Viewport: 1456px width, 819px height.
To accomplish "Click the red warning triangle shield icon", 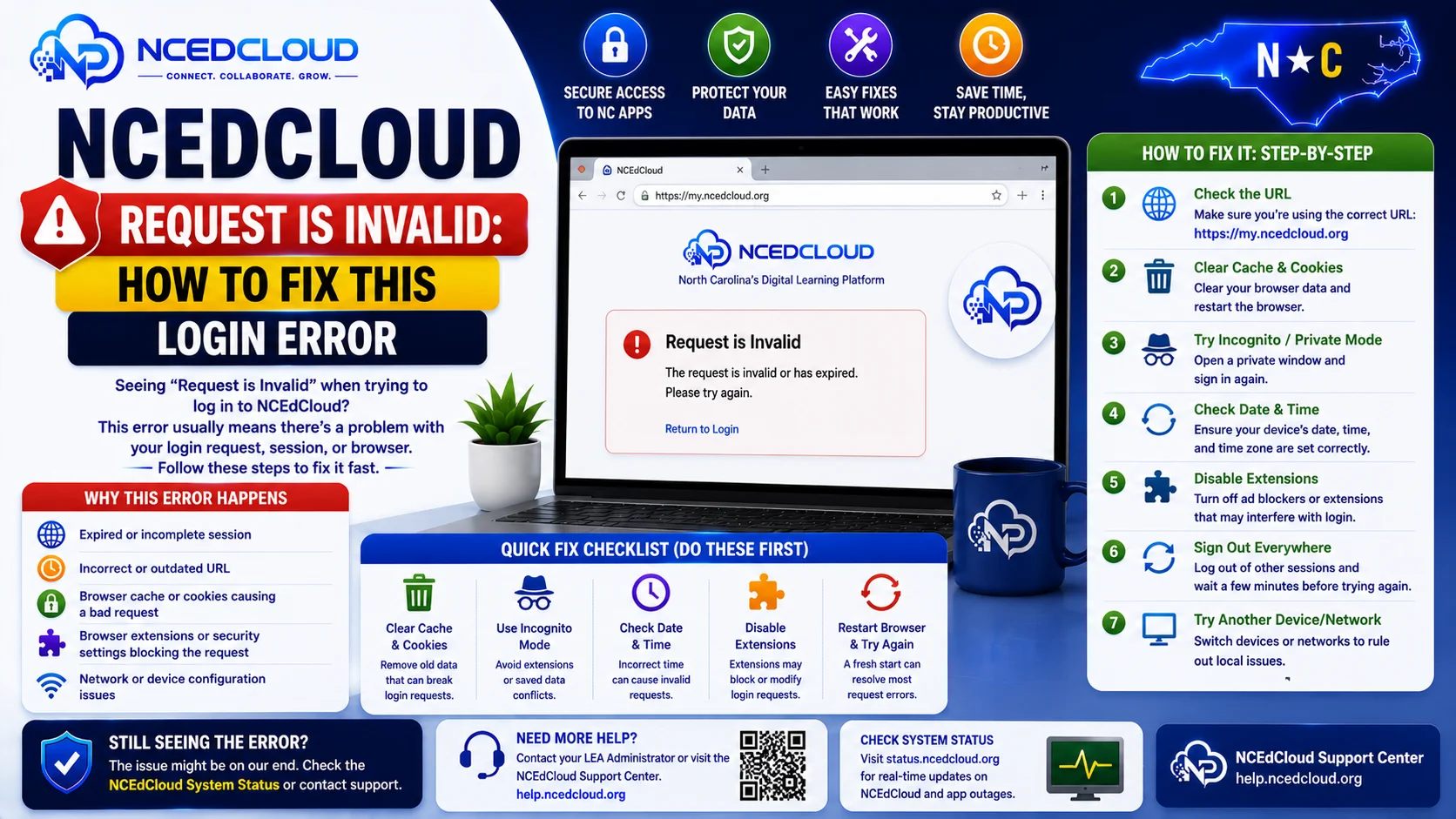I will pos(60,224).
